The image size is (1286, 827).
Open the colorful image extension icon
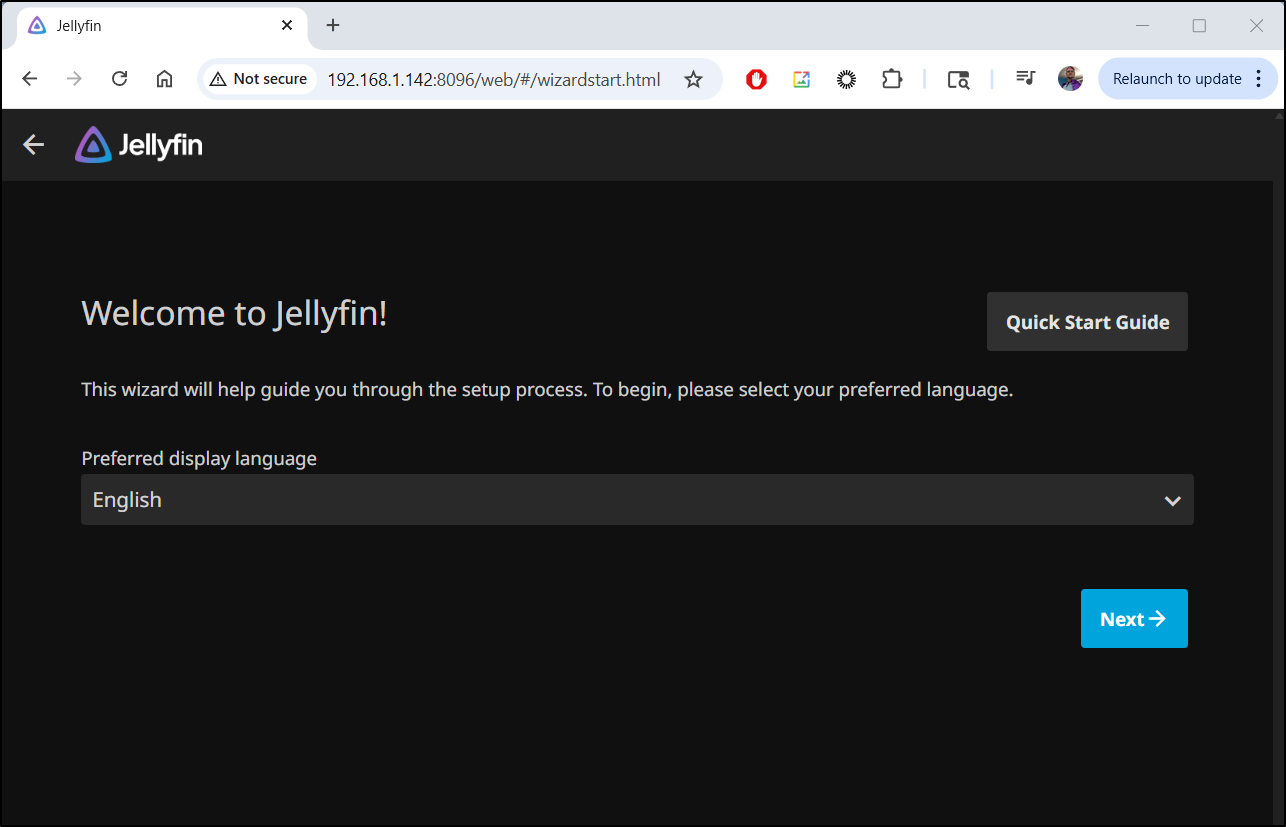click(801, 79)
